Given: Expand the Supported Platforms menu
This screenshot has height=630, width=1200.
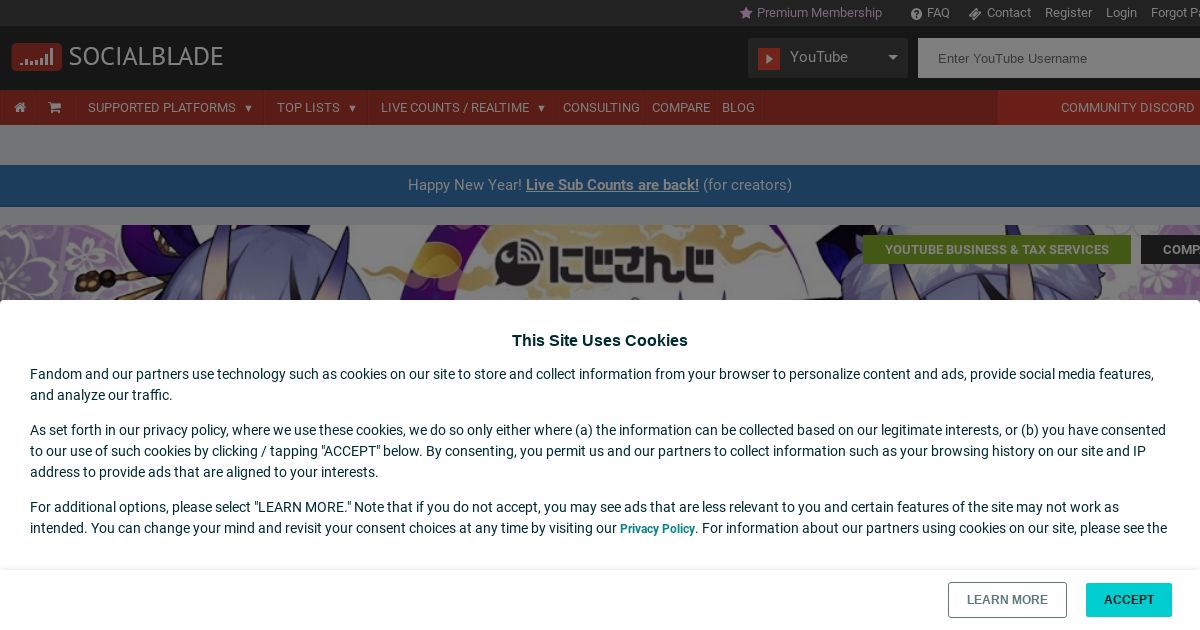Looking at the screenshot, I should (x=170, y=107).
